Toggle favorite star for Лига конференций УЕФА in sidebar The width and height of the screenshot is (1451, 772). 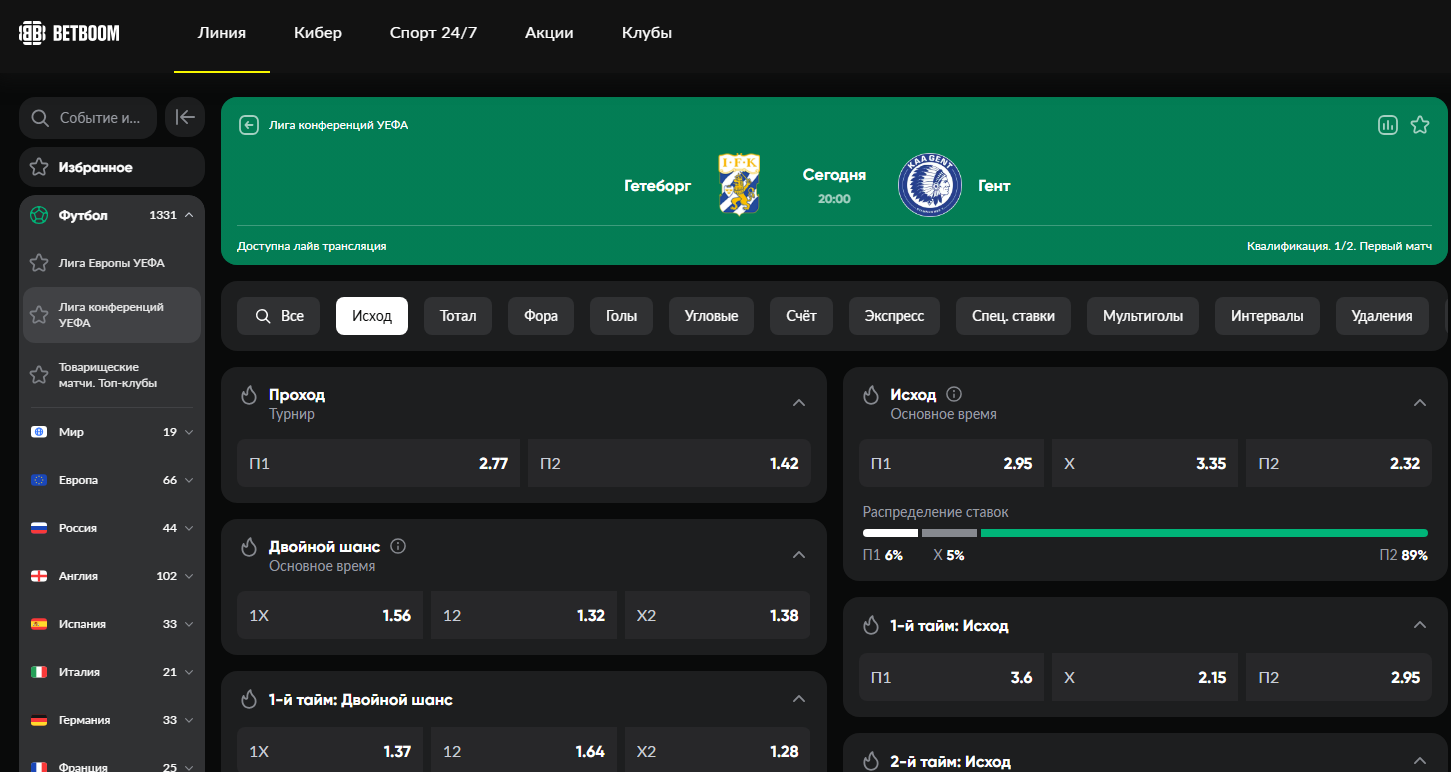(x=39, y=315)
